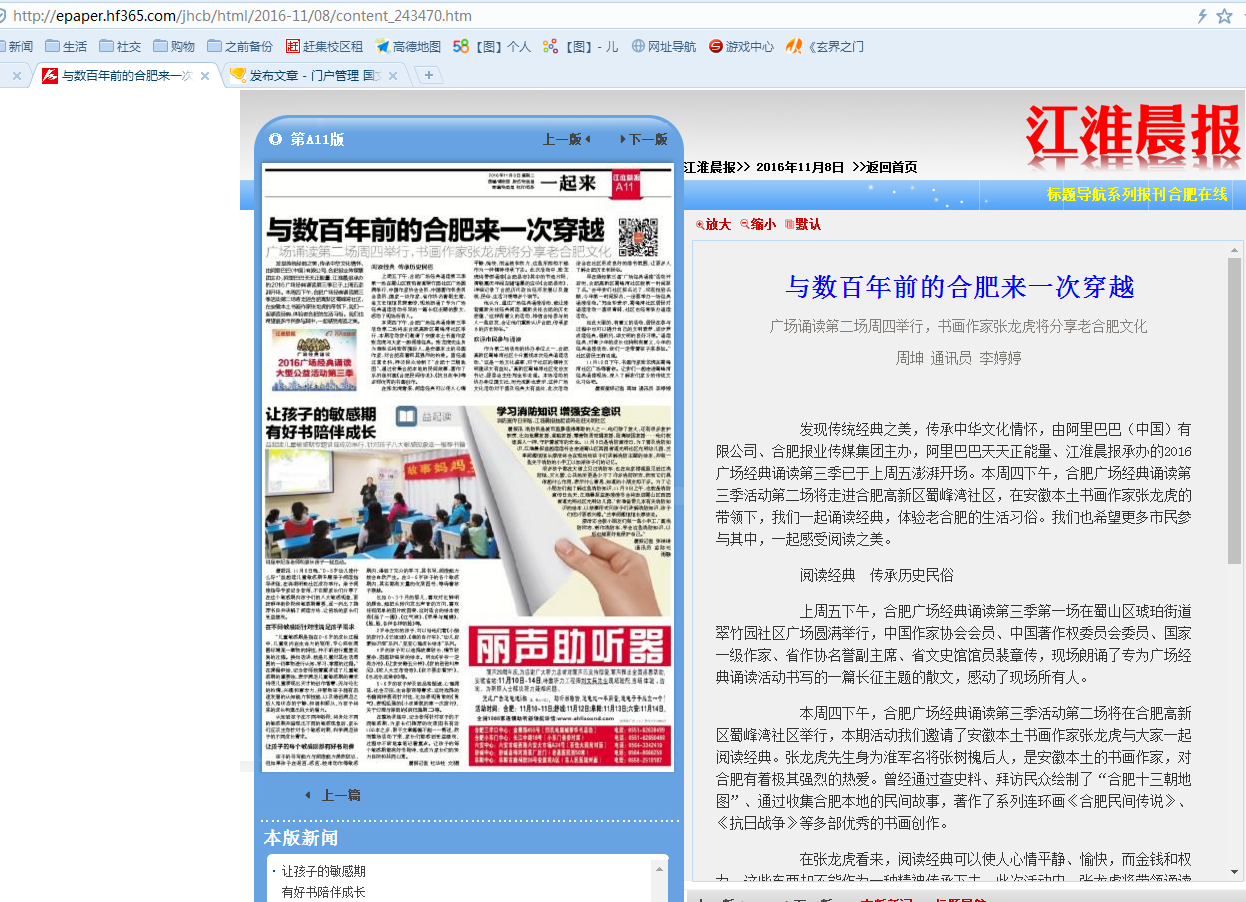Close the leftmost partially hidden tab
Screen dimensions: 1246x902
(16, 76)
